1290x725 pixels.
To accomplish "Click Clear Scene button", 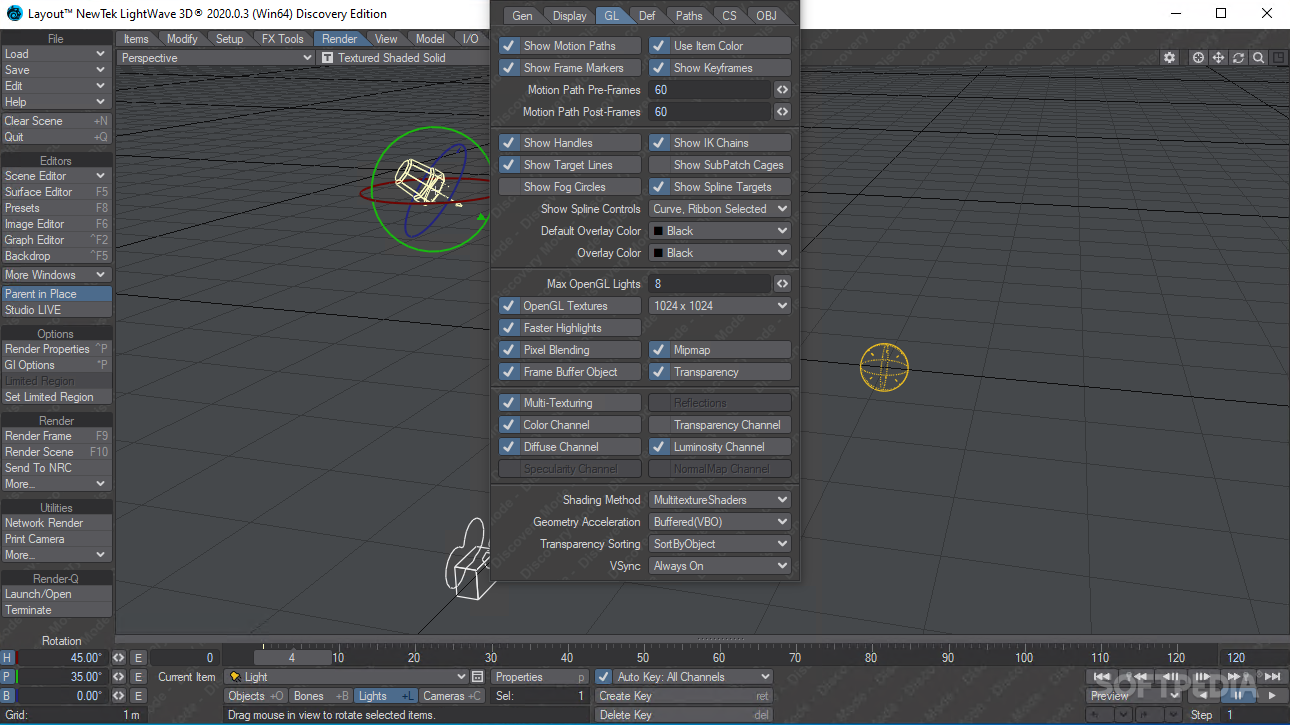I will (56, 121).
